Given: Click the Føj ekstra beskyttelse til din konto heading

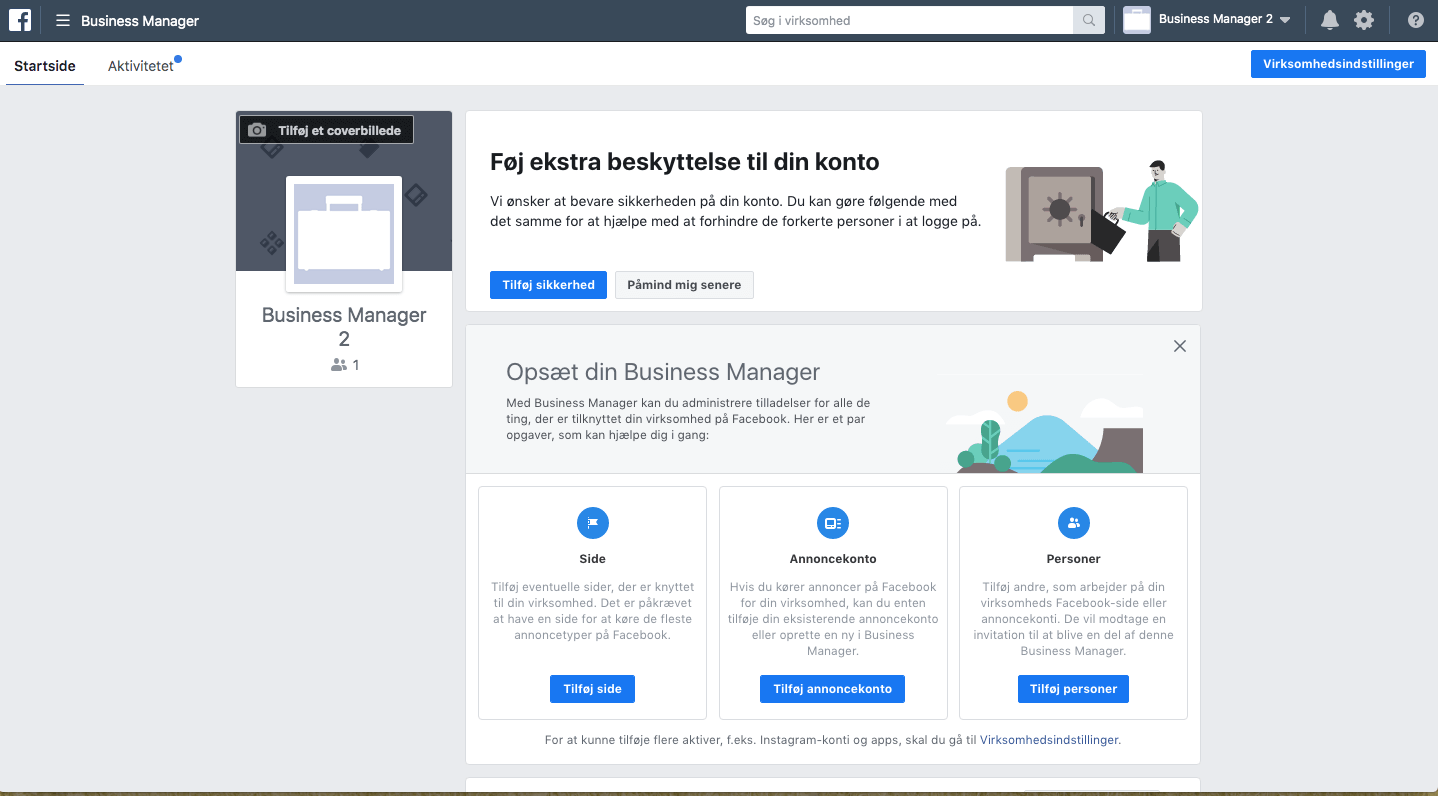Looking at the screenshot, I should coord(685,162).
